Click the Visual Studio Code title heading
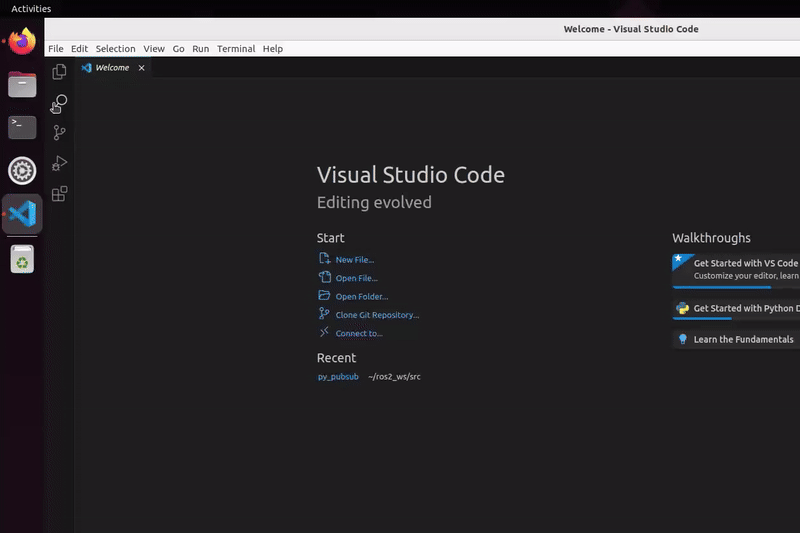 [x=411, y=174]
